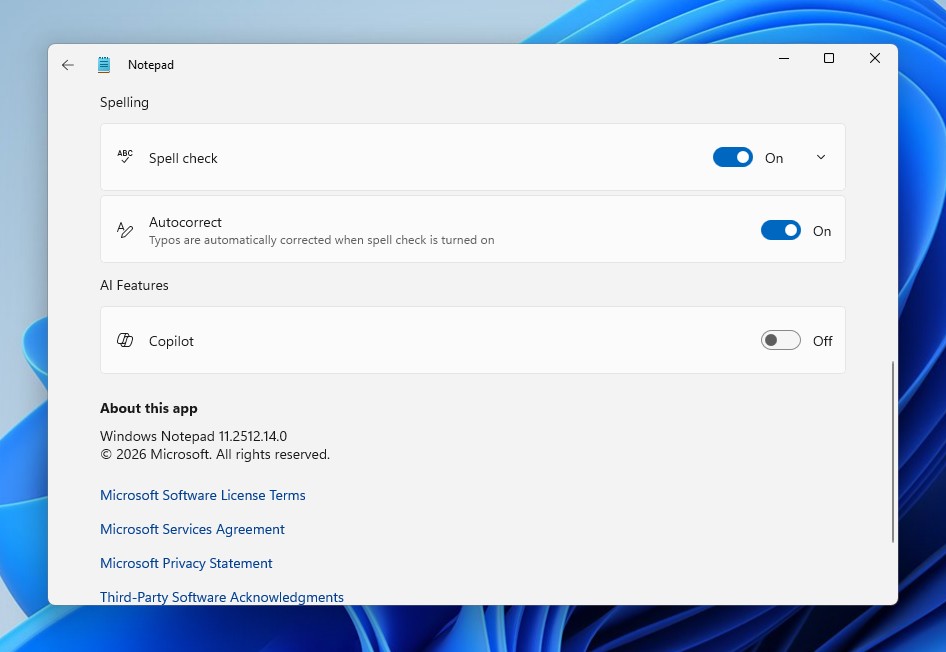
Task: Disable the Autocorrect toggle
Action: click(x=780, y=230)
